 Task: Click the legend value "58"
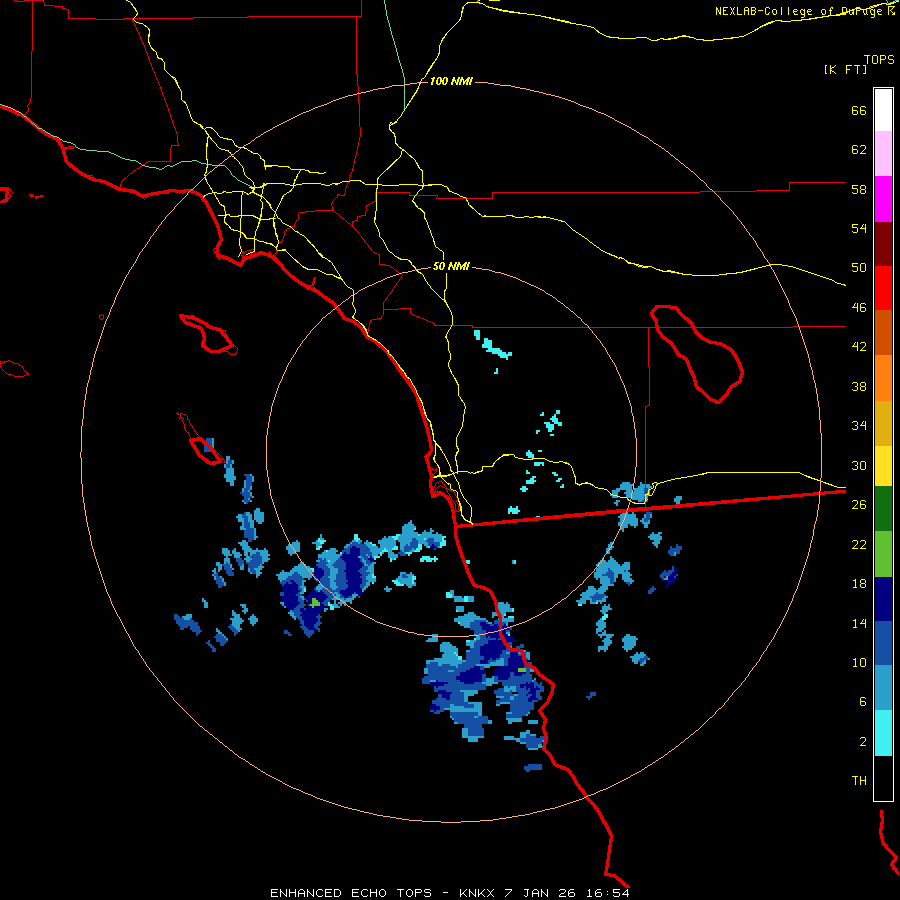859,189
